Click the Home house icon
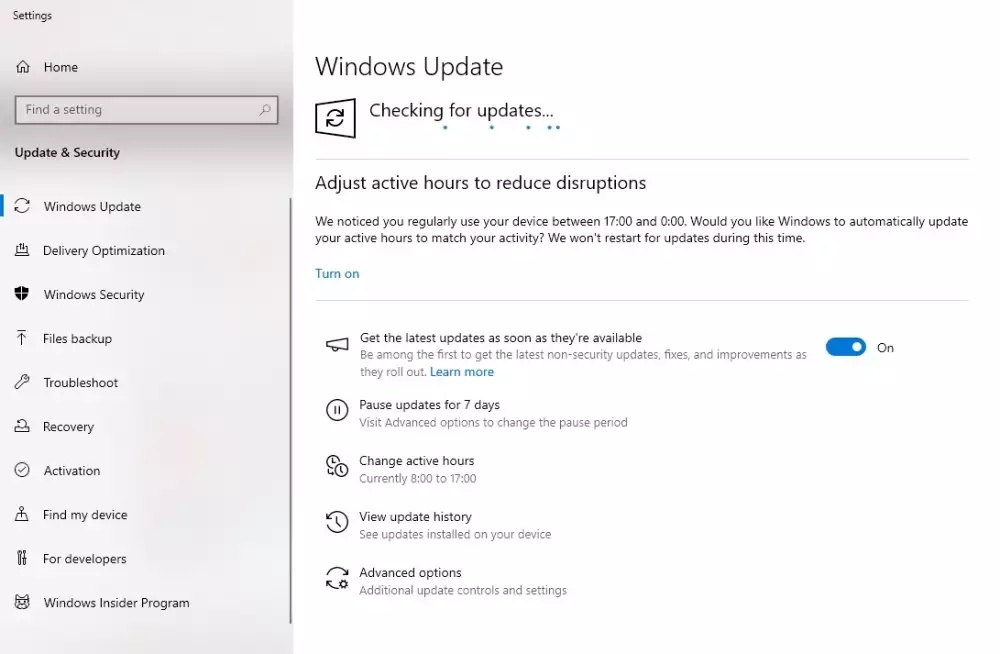 point(23,67)
